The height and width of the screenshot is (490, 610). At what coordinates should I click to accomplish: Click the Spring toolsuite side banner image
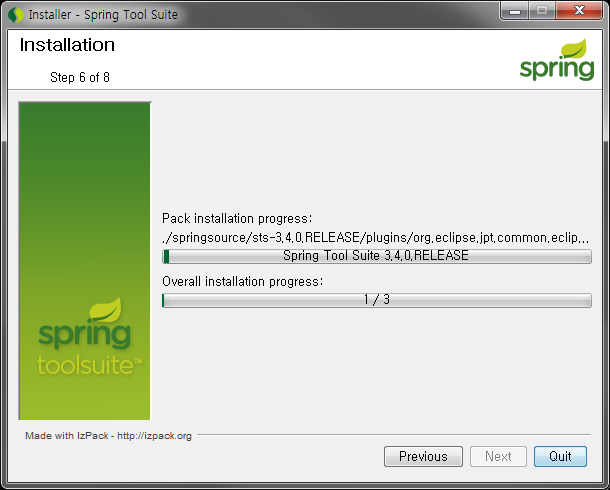(84, 261)
